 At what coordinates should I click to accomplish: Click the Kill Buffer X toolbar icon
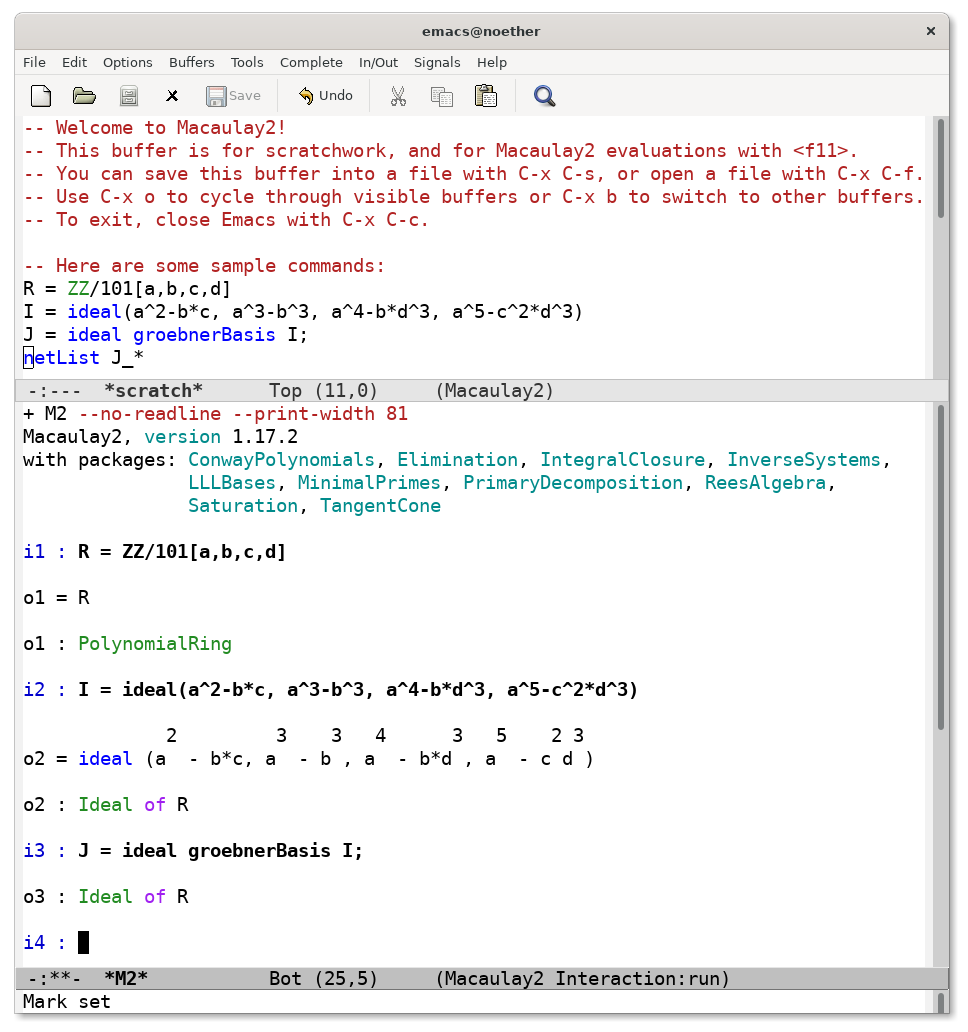(x=172, y=96)
